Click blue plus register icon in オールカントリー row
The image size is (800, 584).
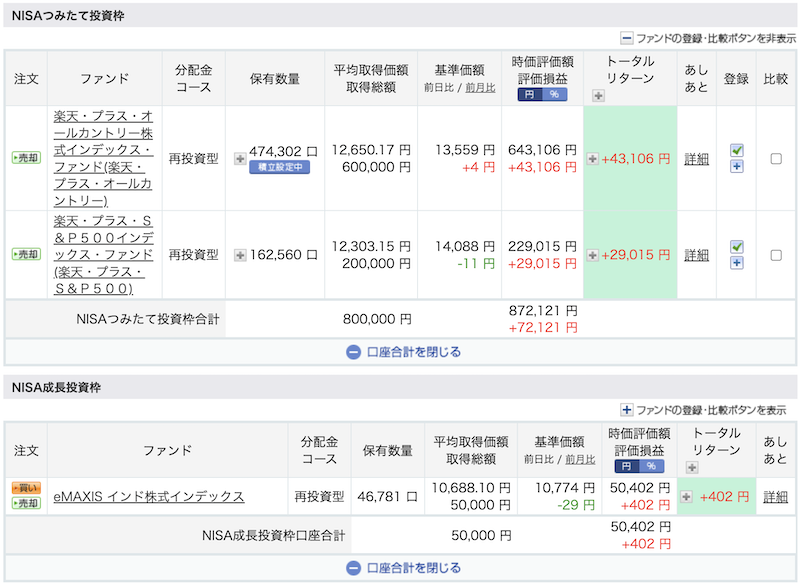[x=737, y=166]
